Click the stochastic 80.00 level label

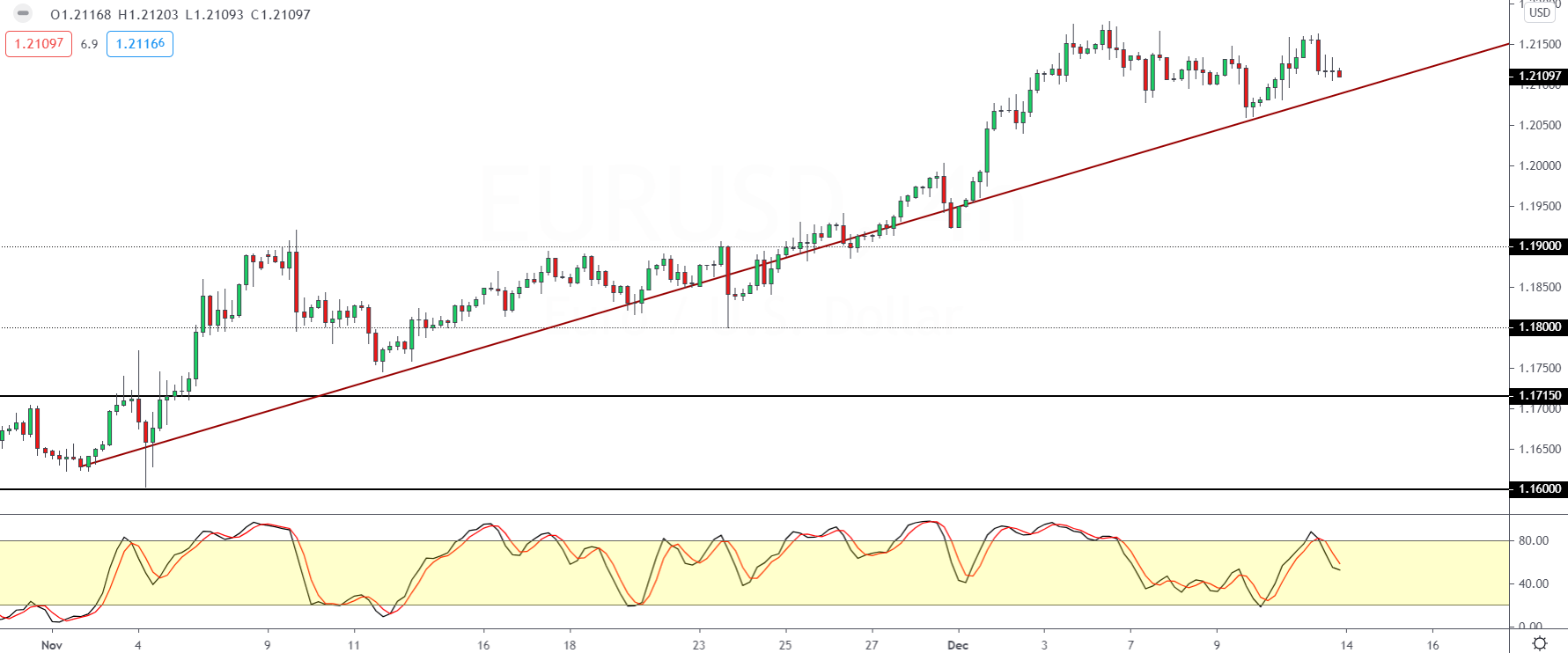(1534, 541)
